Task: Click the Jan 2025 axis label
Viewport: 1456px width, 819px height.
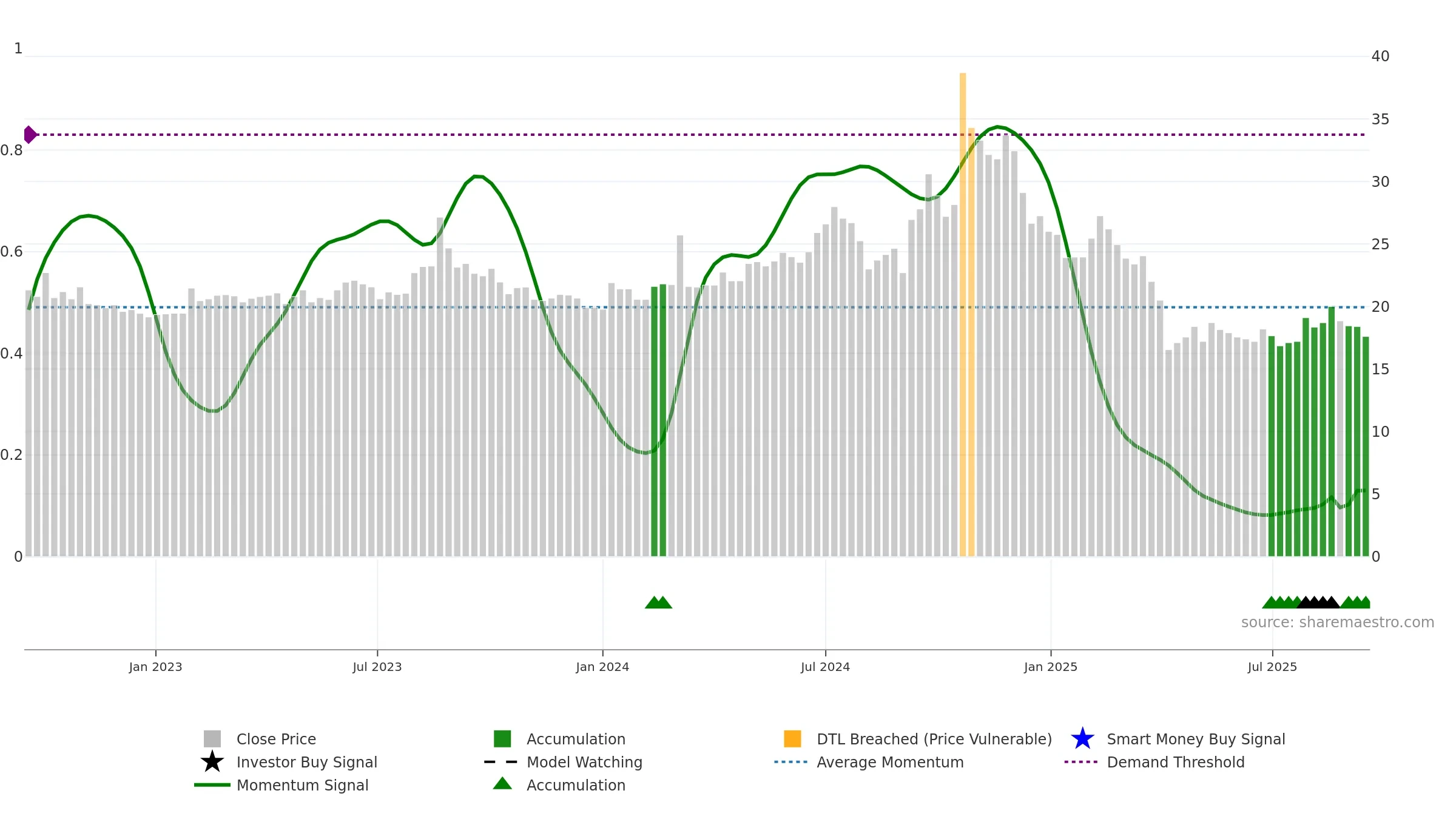Action: tap(1051, 667)
